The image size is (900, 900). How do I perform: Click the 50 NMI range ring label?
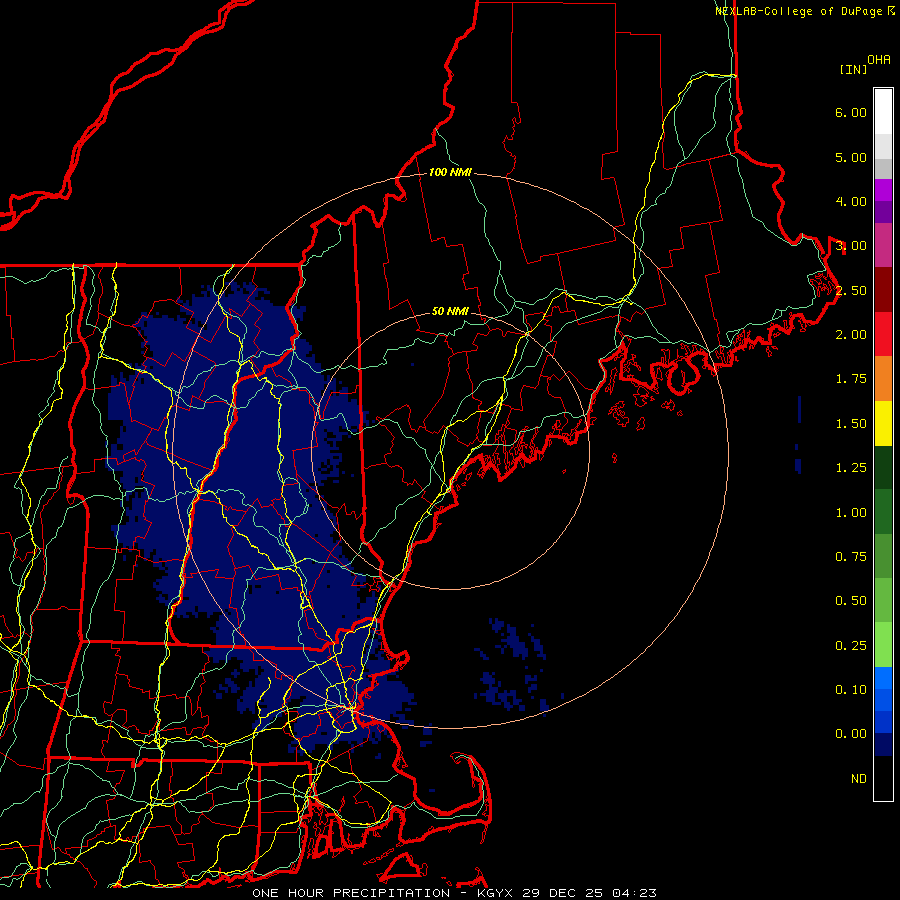tap(450, 311)
